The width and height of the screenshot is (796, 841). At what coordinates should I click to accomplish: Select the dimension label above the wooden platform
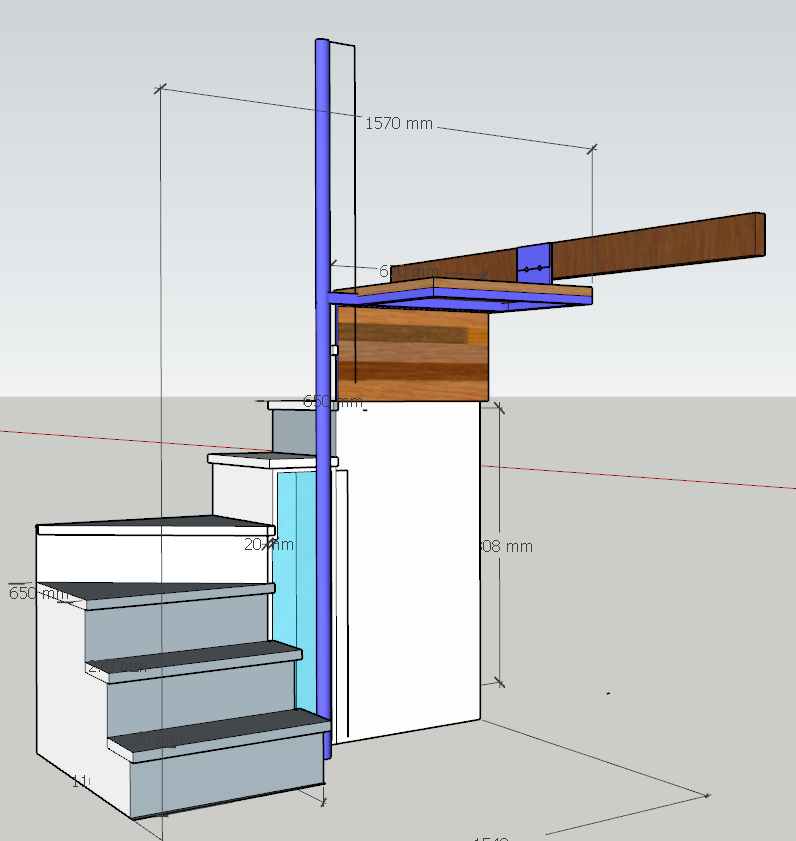point(409,271)
